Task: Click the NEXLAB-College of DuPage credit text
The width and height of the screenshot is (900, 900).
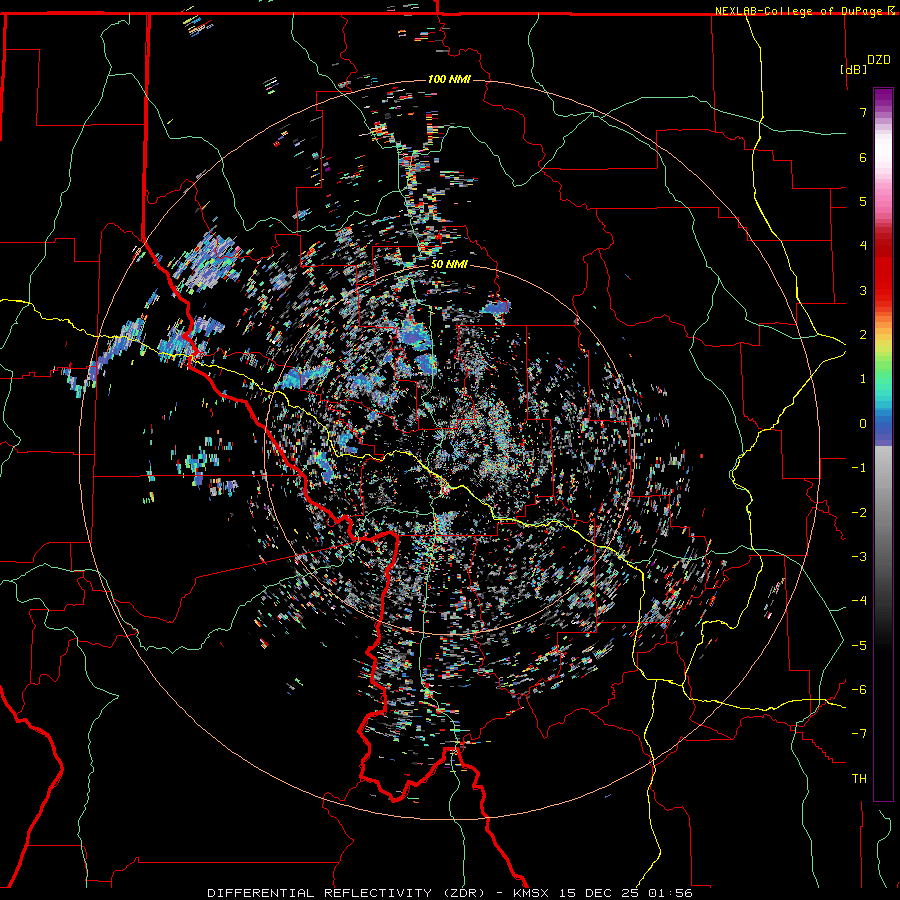Action: [800, 11]
